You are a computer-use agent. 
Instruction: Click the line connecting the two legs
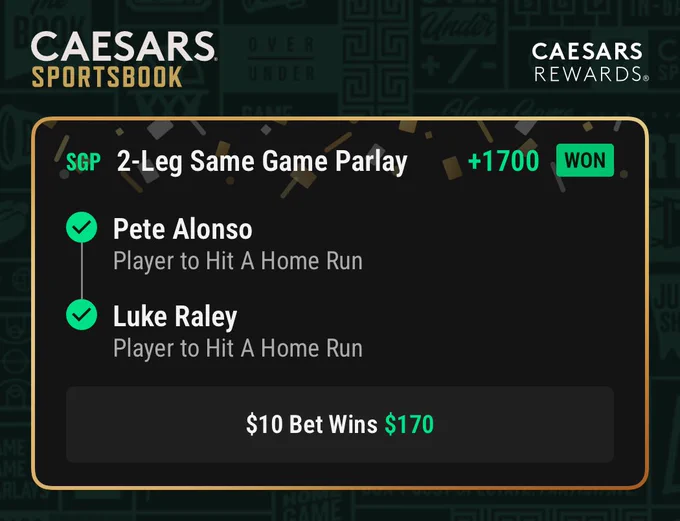[x=82, y=271]
